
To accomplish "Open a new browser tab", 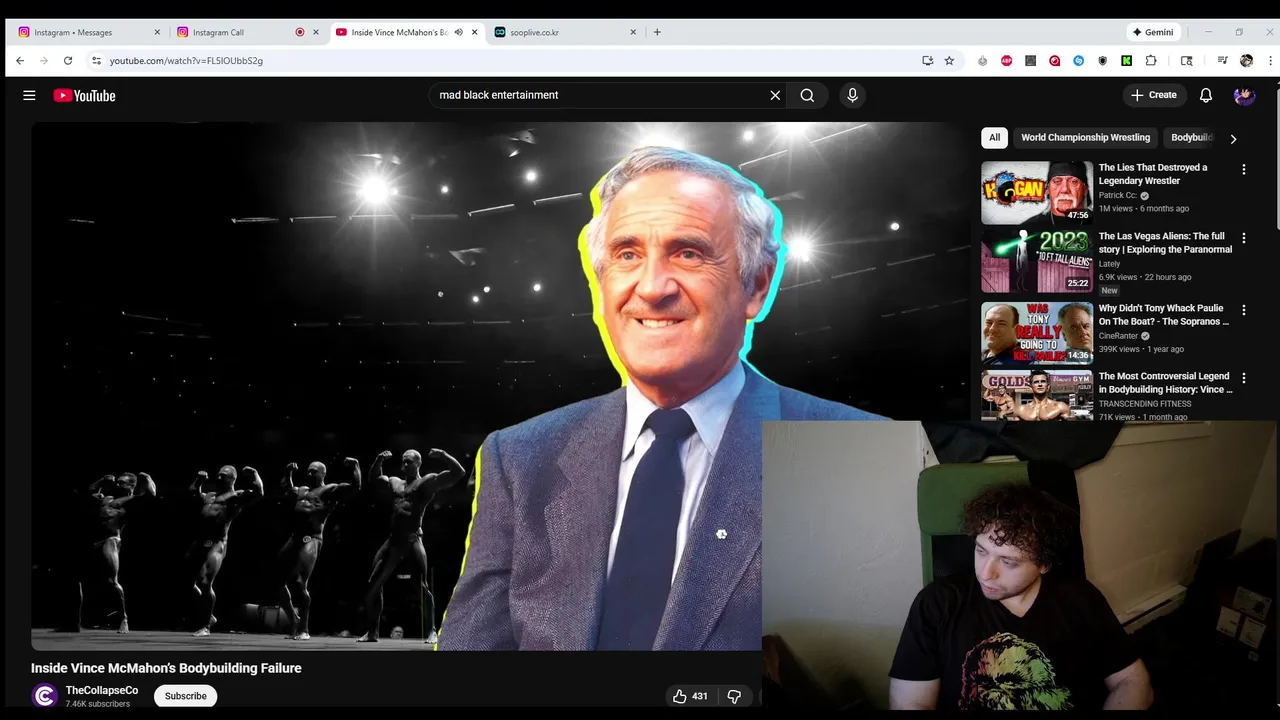I will tap(657, 32).
